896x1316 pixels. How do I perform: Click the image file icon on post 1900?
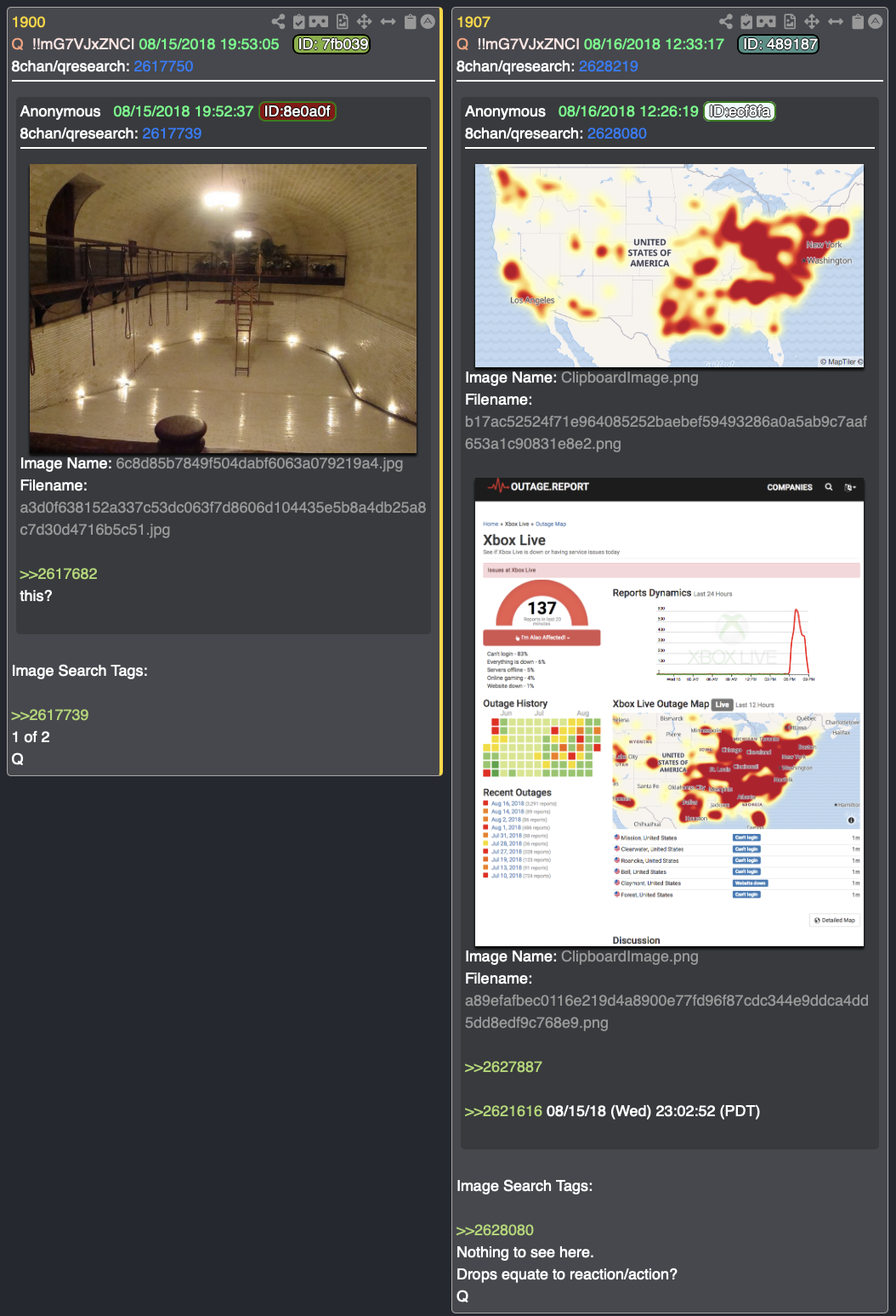tap(342, 21)
